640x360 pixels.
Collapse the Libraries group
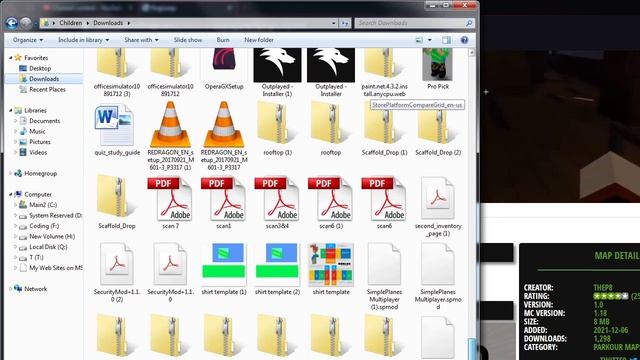[x=11, y=110]
